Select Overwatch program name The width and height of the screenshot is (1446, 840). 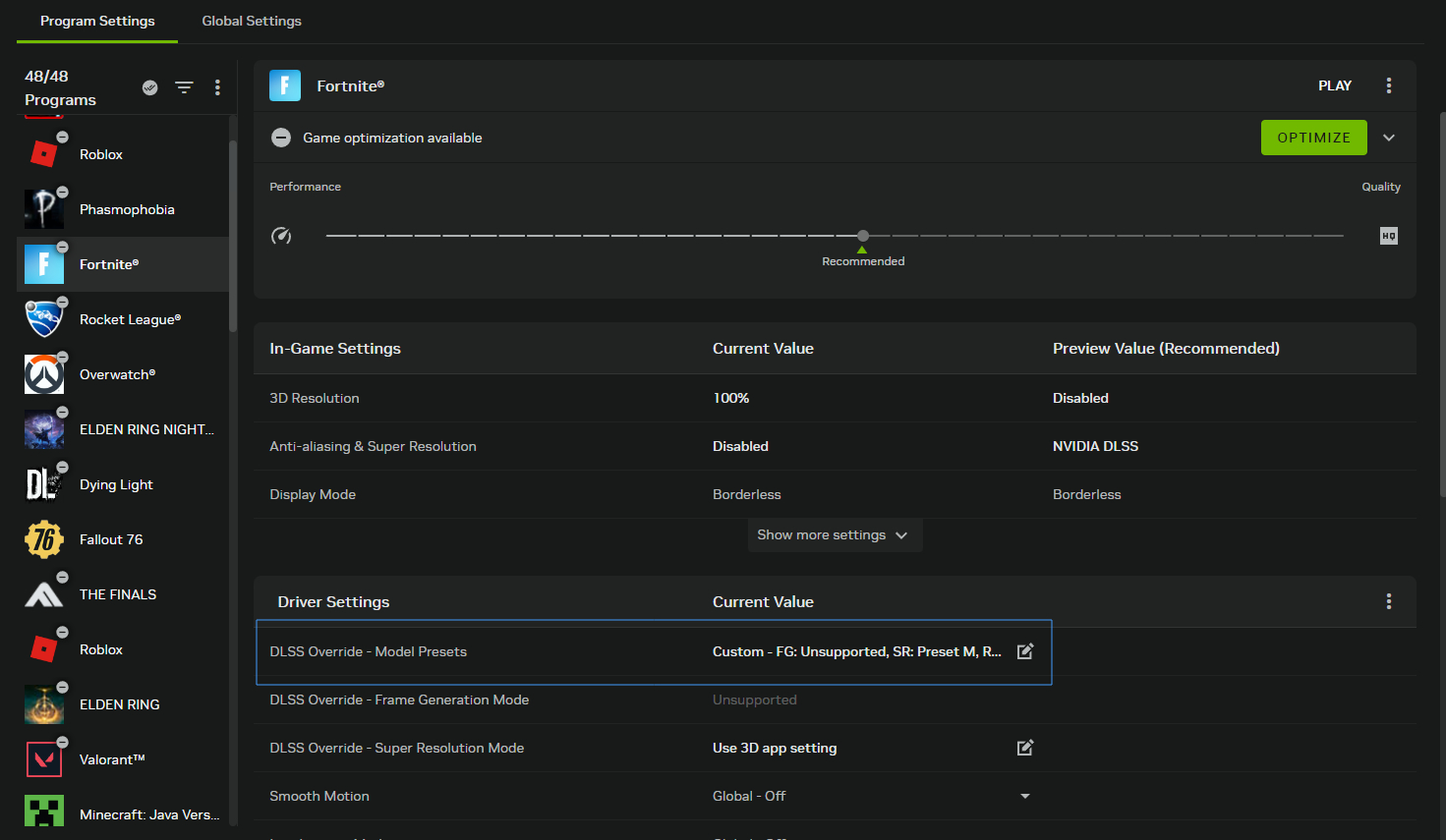[x=117, y=374]
